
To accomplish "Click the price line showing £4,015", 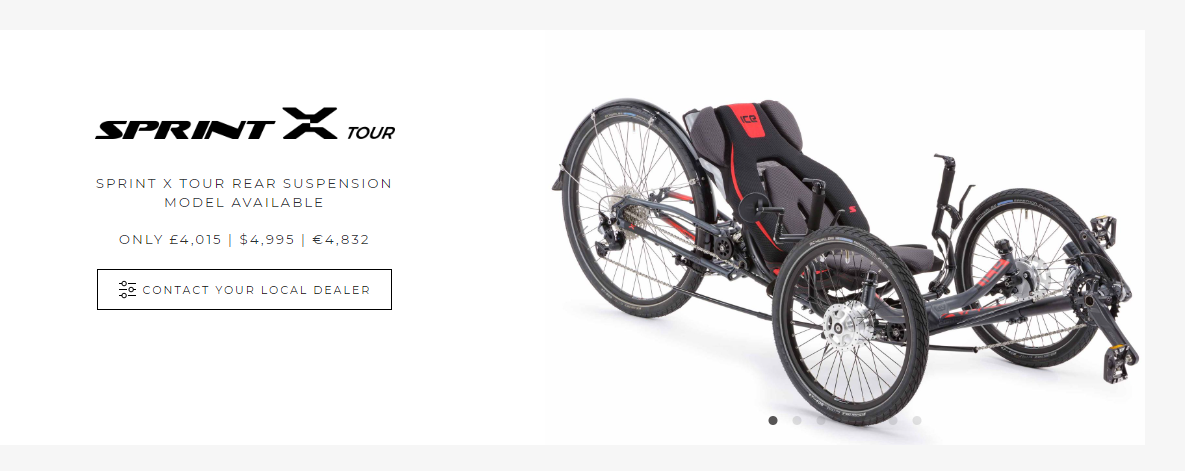I will 244,240.
